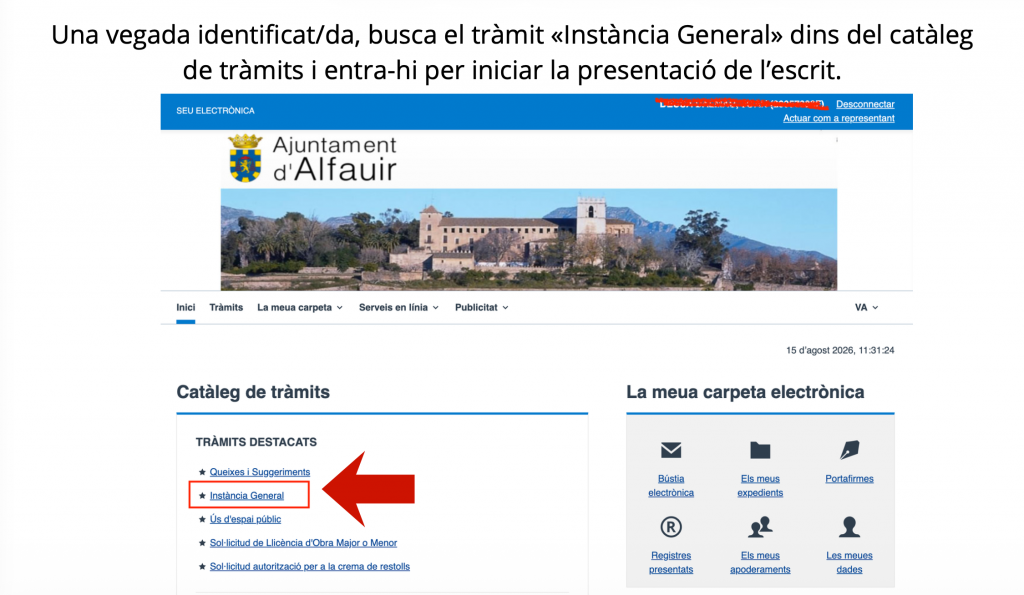Click the star beside Queixes i Suggeriments

202,472
